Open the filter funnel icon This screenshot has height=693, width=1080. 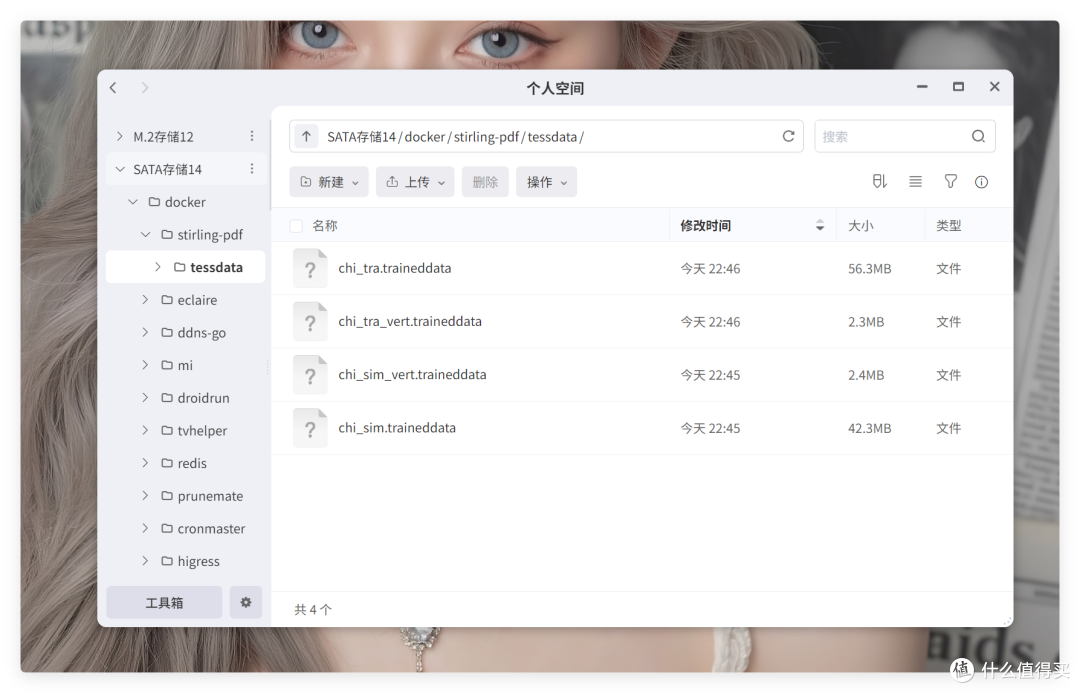[950, 182]
